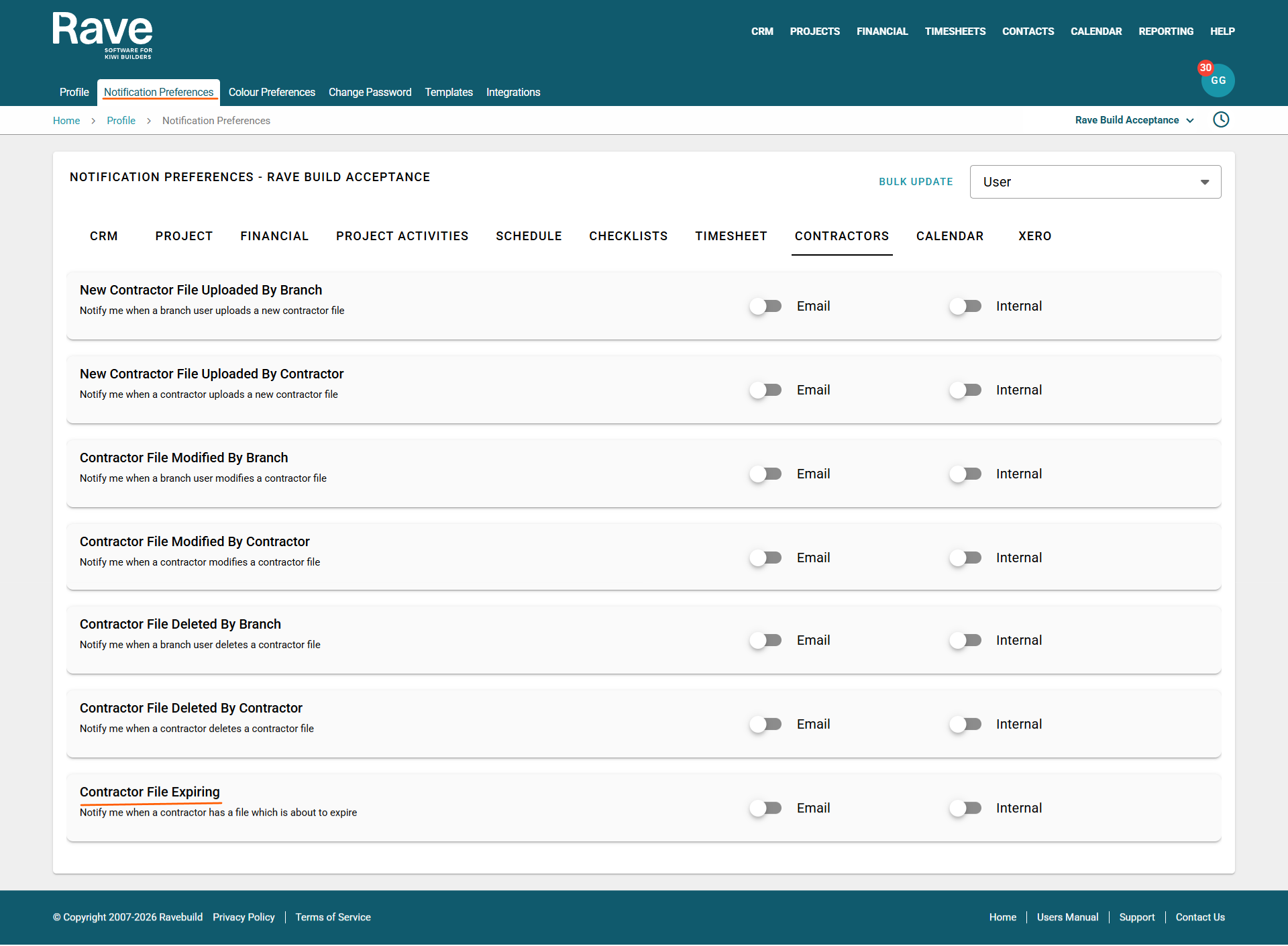Open the Privacy Policy link
This screenshot has width=1288, height=946.
tap(244, 917)
